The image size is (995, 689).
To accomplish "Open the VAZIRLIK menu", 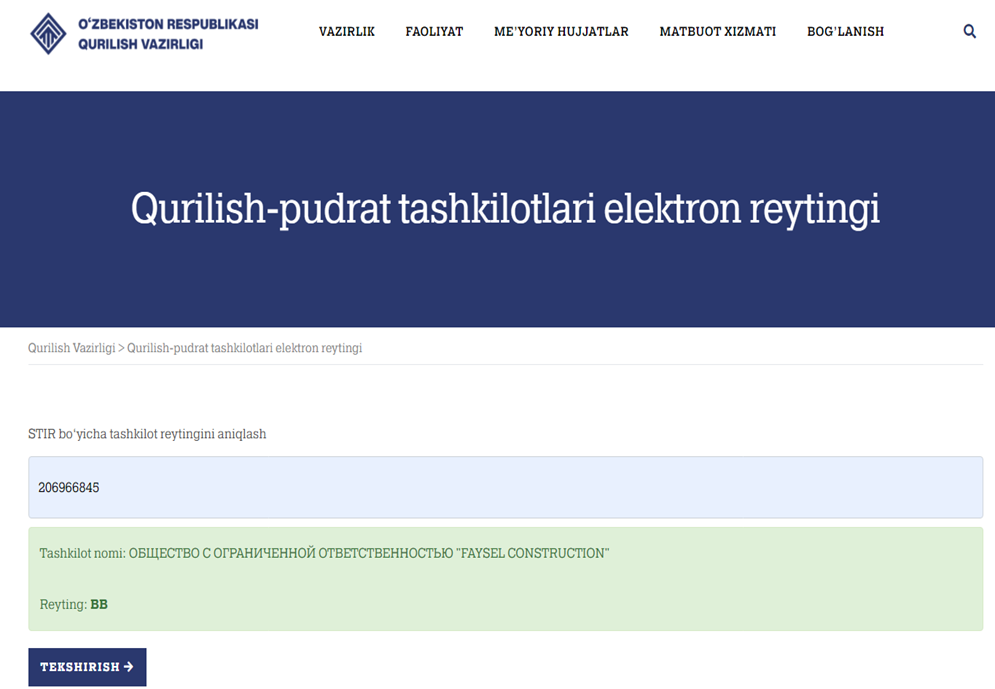I will tap(346, 32).
